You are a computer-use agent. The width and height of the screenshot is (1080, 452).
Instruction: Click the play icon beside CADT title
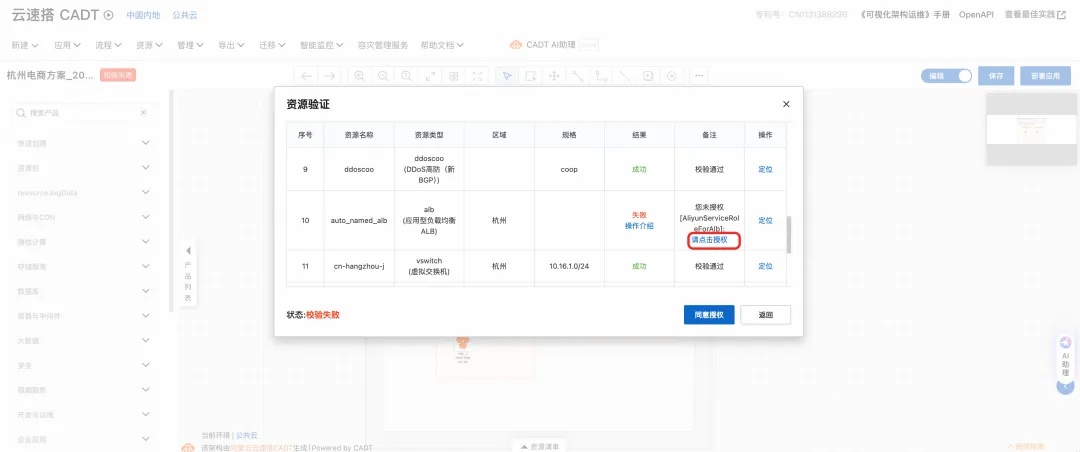coord(108,15)
